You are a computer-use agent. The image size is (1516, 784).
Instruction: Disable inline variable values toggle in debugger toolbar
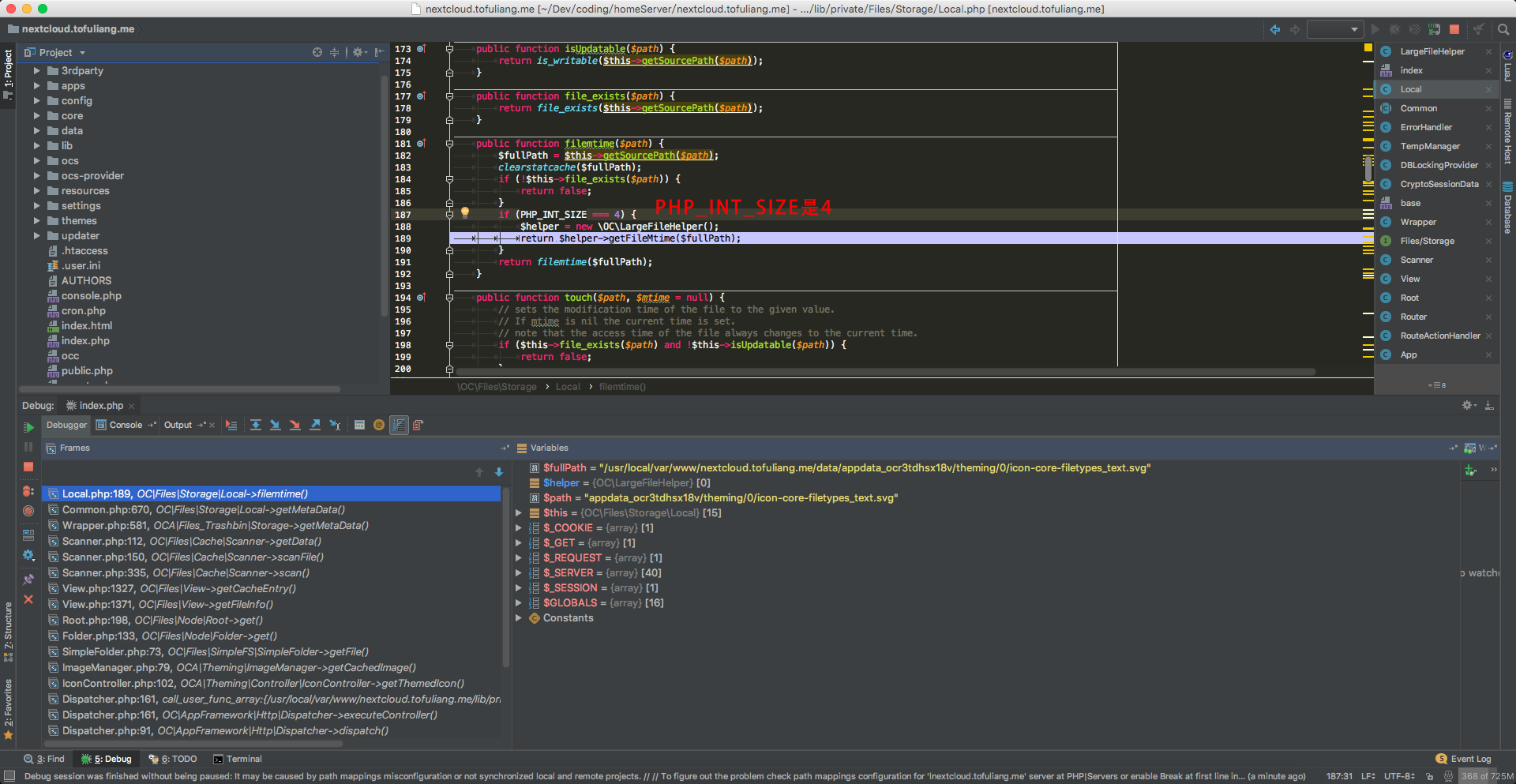[x=399, y=425]
